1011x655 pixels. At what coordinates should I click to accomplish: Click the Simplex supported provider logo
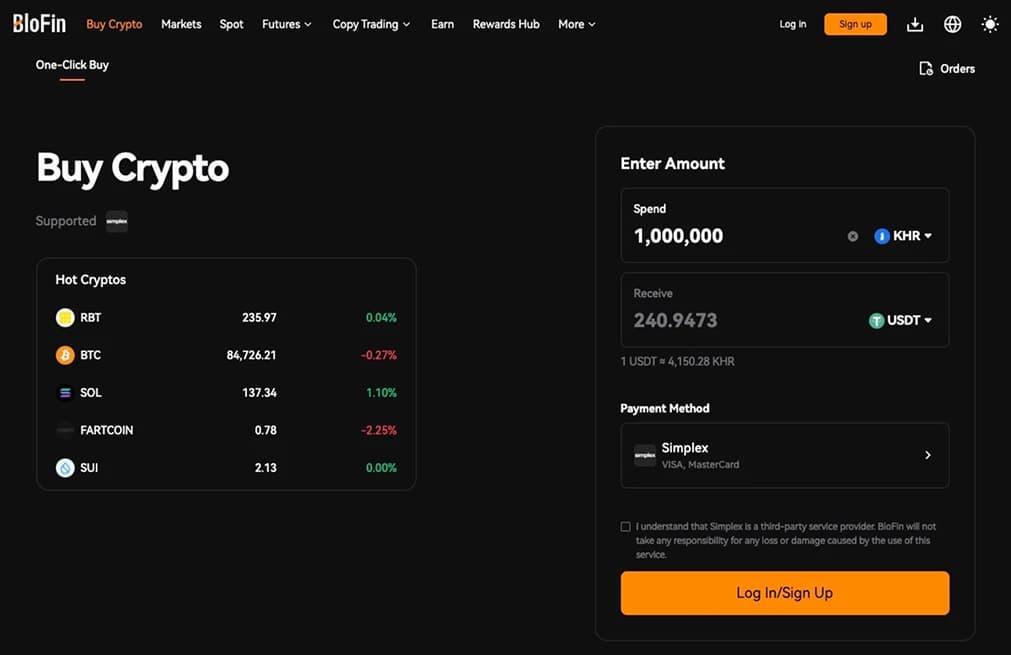coord(117,221)
